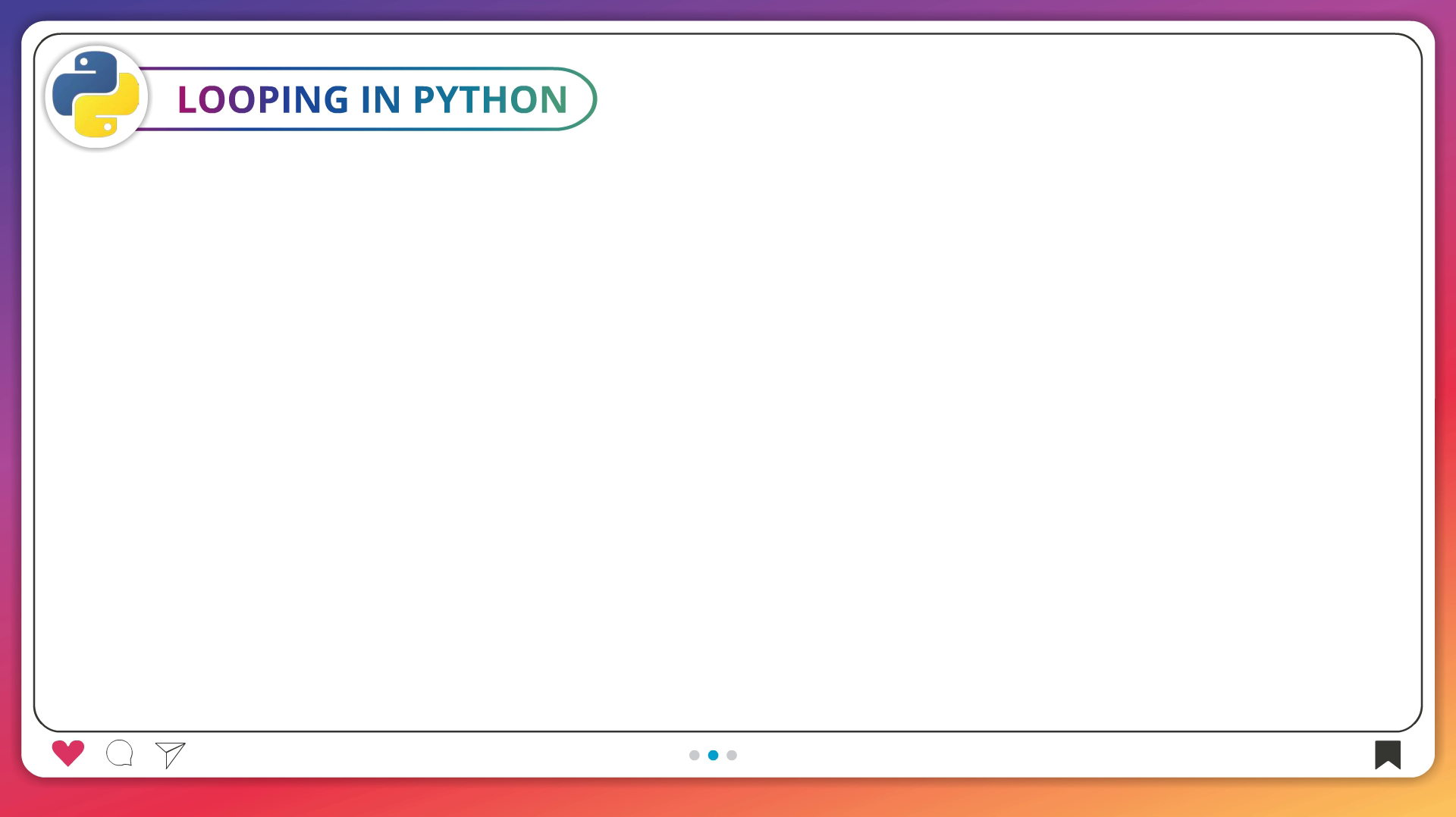
Task: Open comments via the speech bubble icon
Action: [120, 753]
